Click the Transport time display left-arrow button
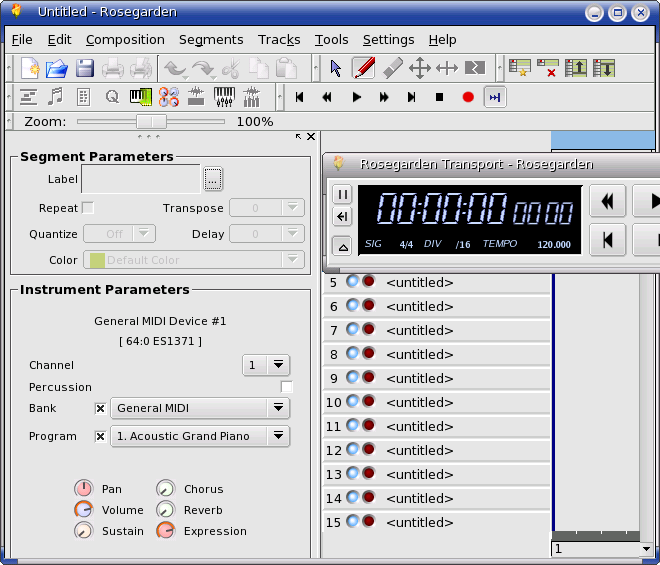The image size is (660, 565). tap(343, 216)
